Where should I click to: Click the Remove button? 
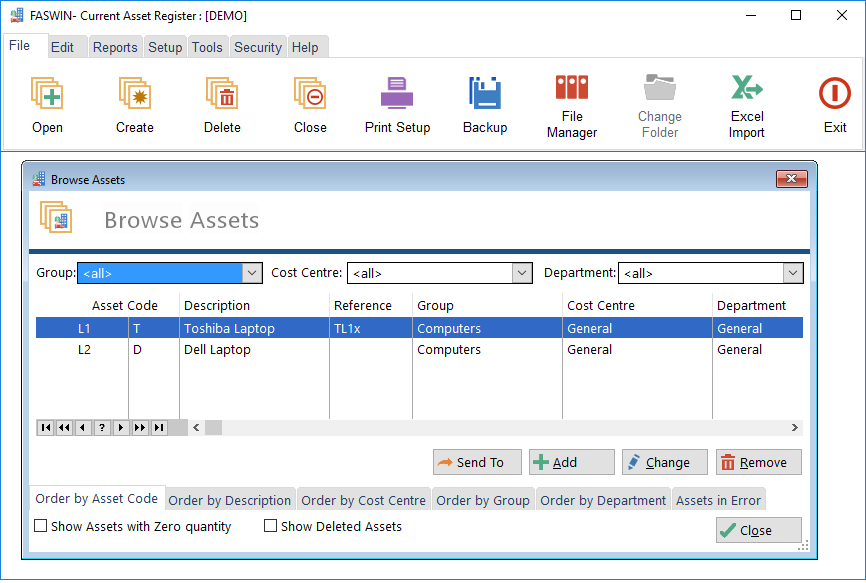(758, 462)
